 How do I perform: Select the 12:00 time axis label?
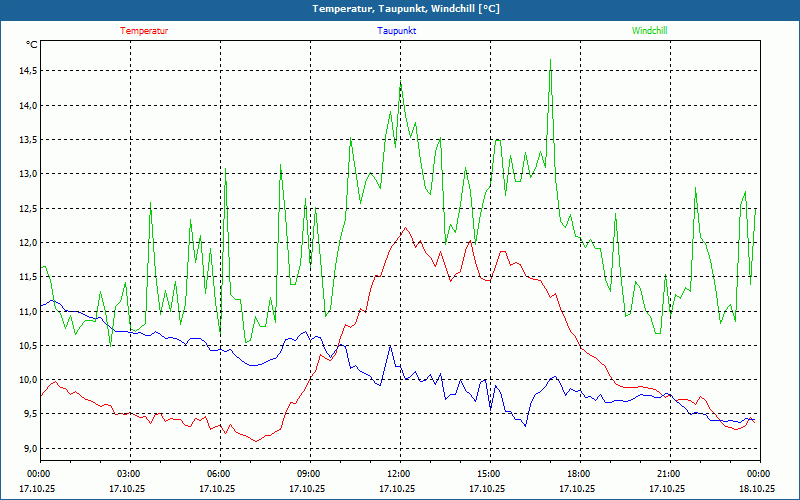coord(399,473)
